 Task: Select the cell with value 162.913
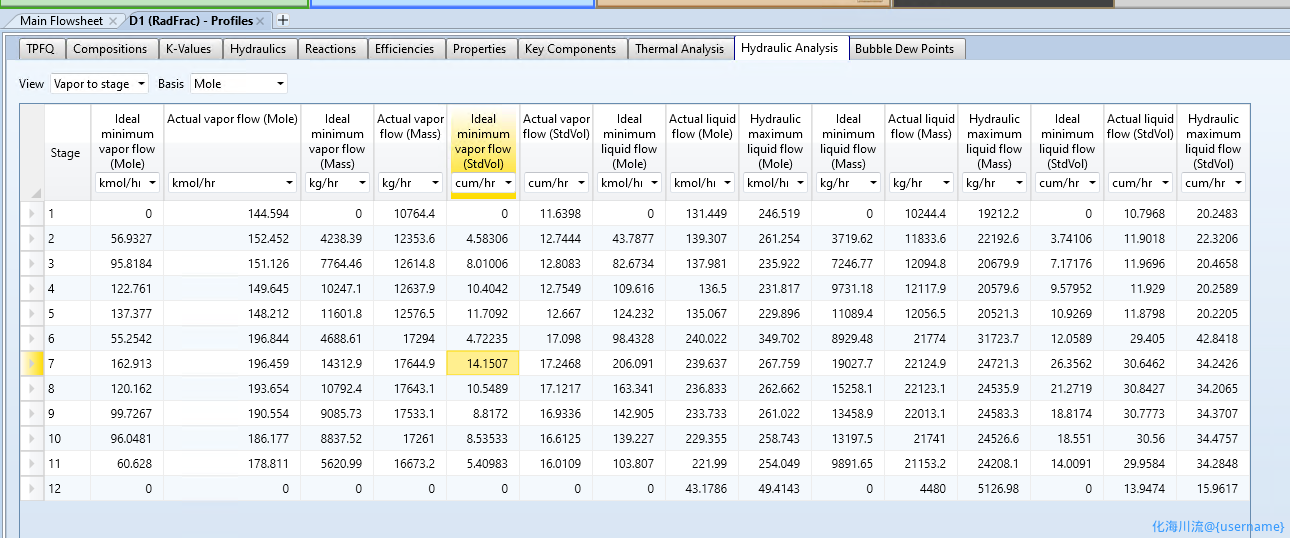pyautogui.click(x=127, y=363)
